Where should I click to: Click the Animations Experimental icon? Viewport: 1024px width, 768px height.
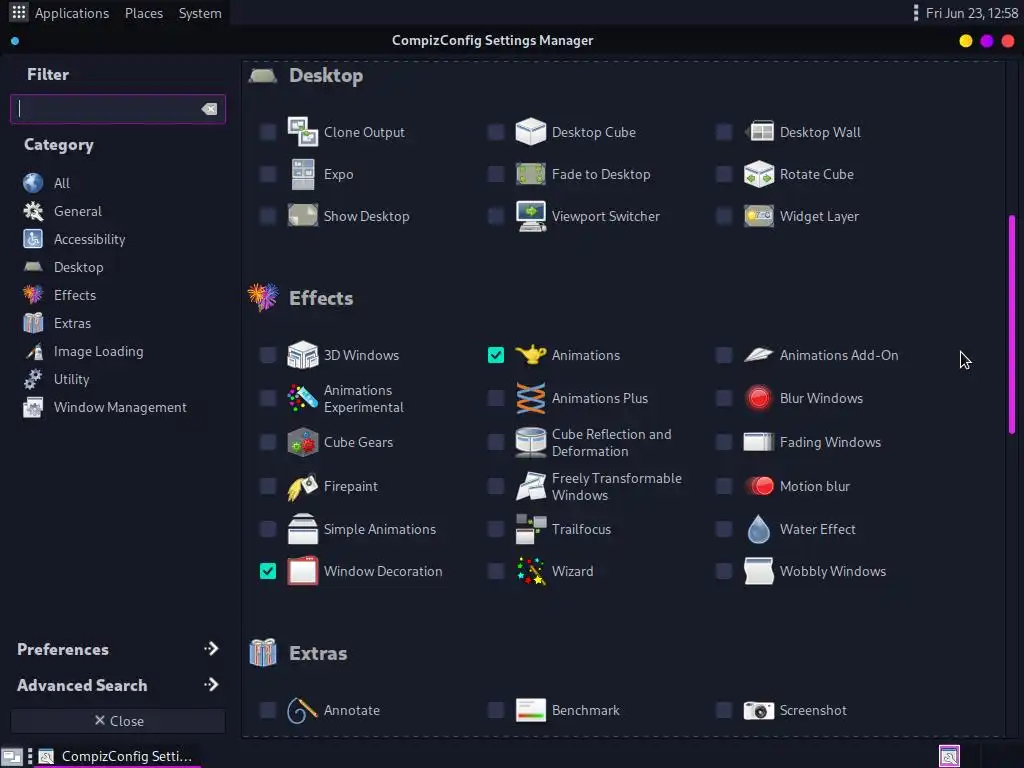pyautogui.click(x=302, y=398)
